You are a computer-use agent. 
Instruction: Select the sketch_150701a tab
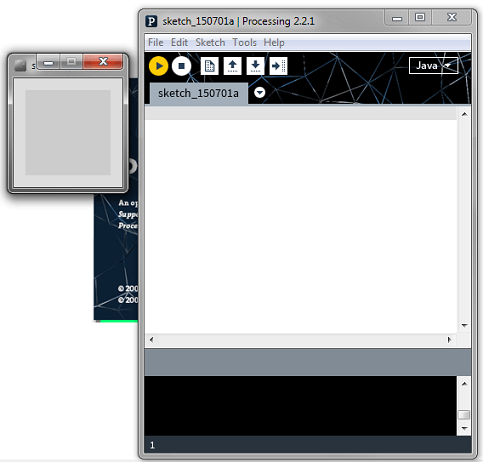point(198,94)
